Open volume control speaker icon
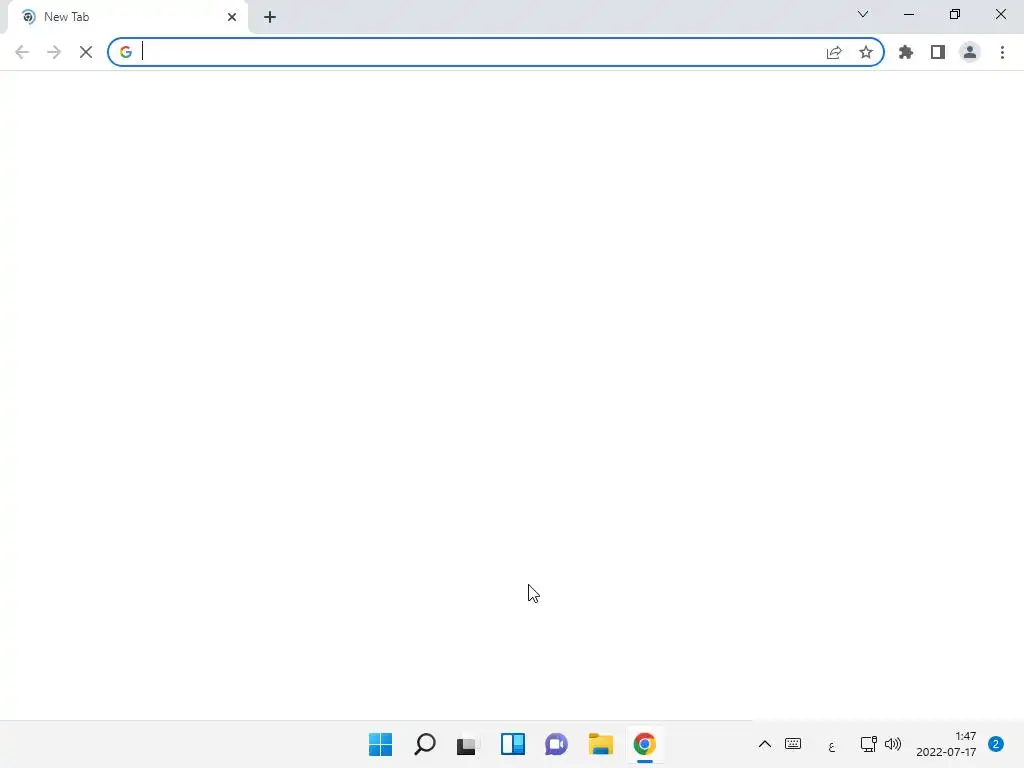The image size is (1024, 768). coord(893,744)
